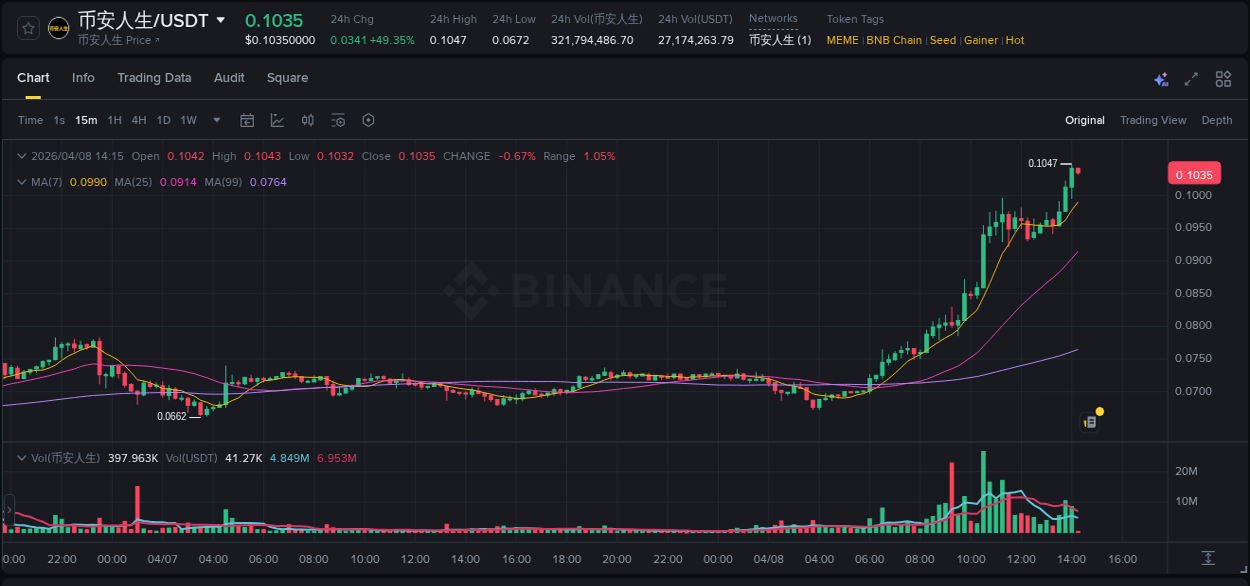
Task: Select the 1D timeframe option
Action: (163, 120)
